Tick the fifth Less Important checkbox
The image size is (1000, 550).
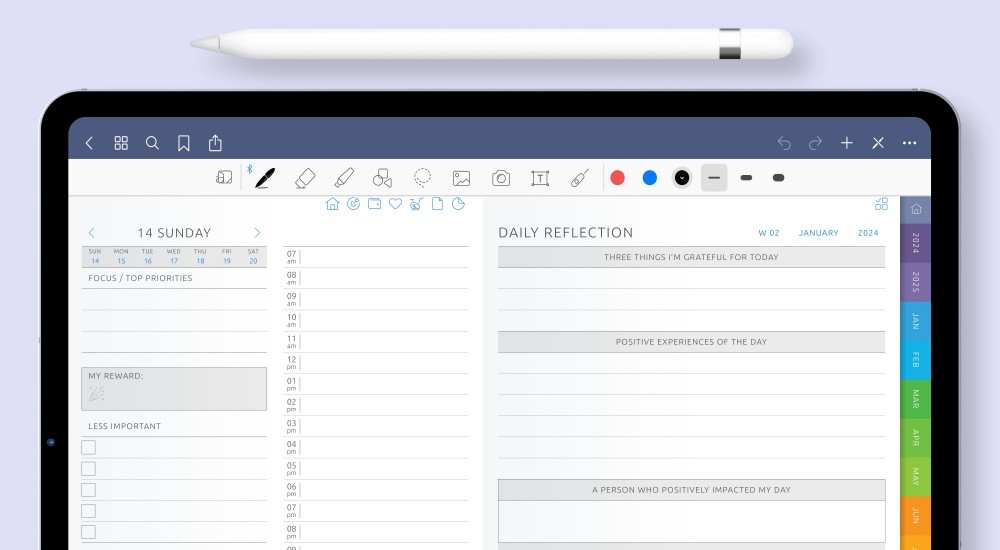click(89, 531)
